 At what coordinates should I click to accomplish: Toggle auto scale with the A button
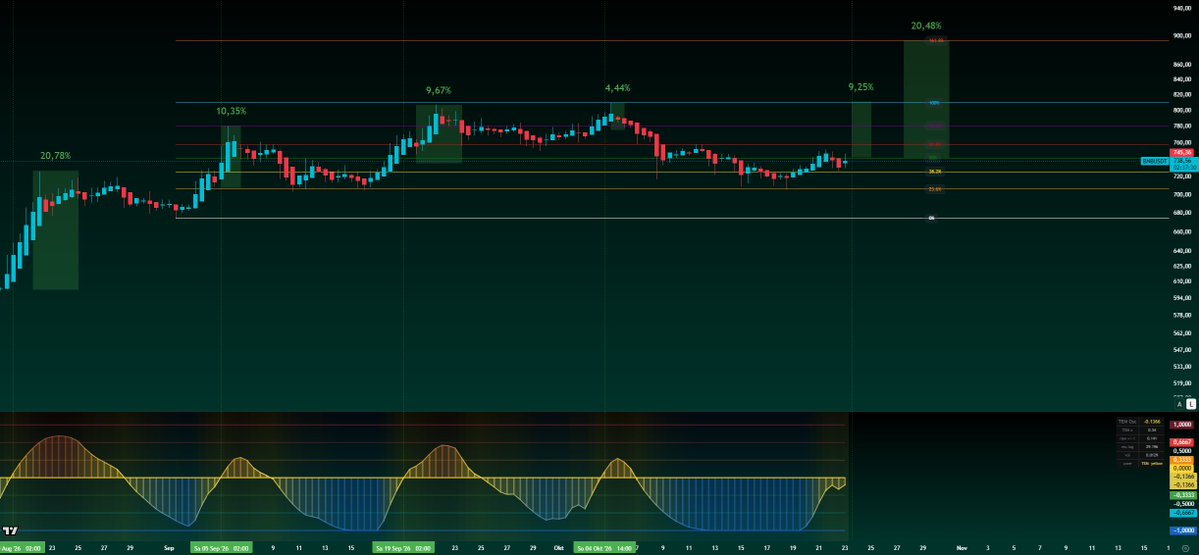pyautogui.click(x=1179, y=404)
